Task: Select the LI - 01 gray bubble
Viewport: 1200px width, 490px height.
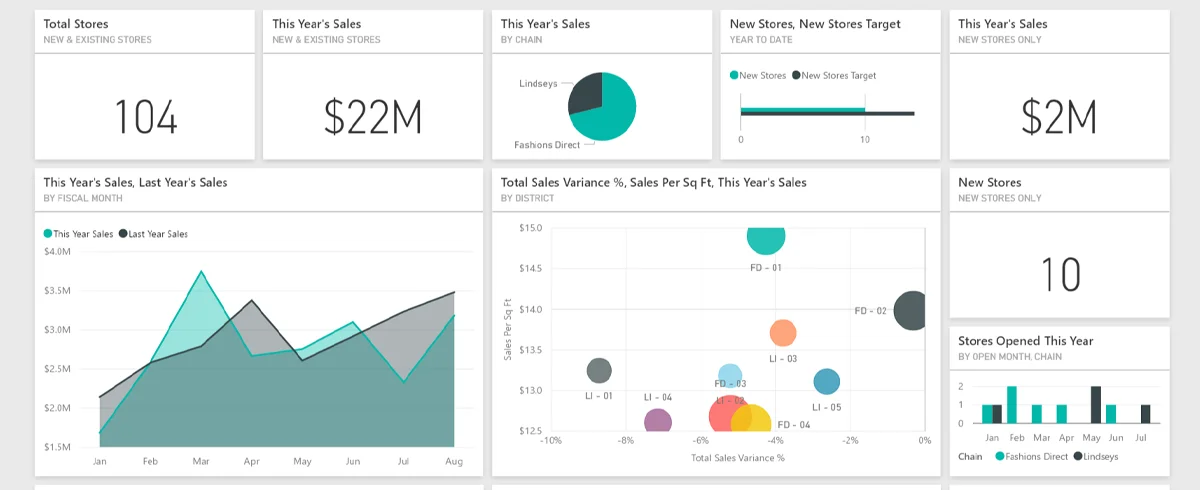Action: (x=599, y=371)
